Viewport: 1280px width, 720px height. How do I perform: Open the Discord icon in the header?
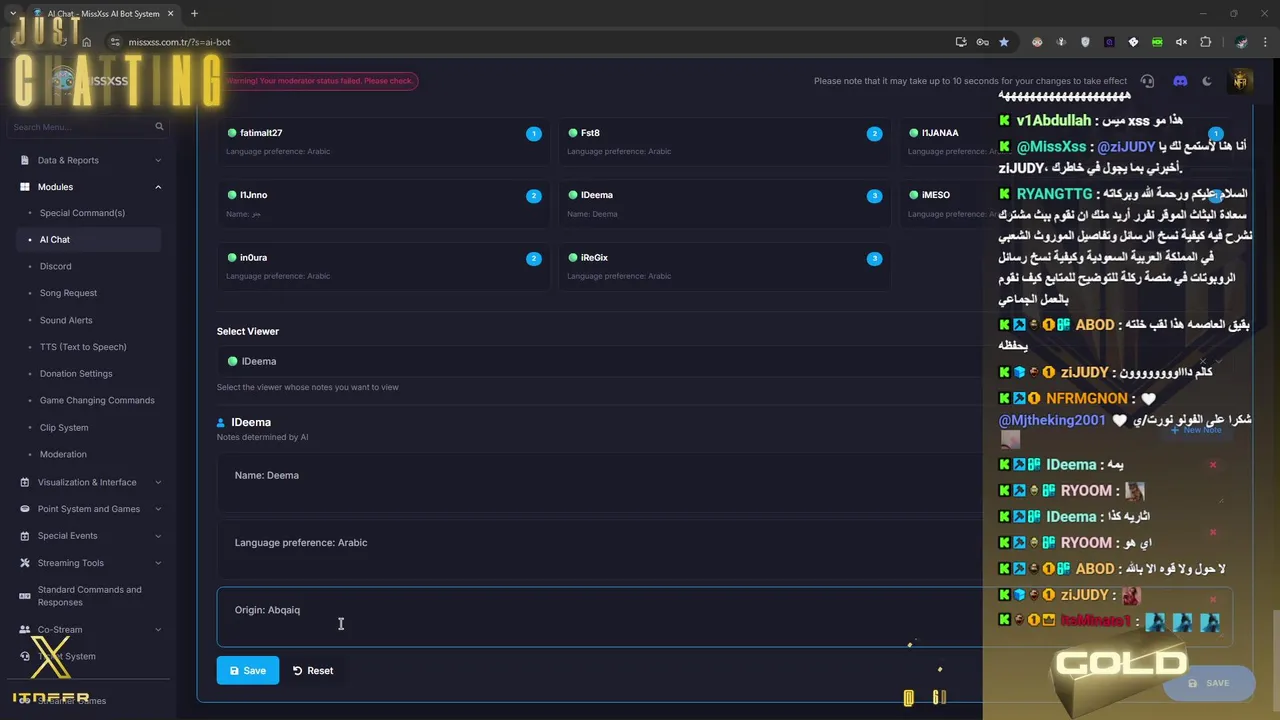pyautogui.click(x=1180, y=81)
